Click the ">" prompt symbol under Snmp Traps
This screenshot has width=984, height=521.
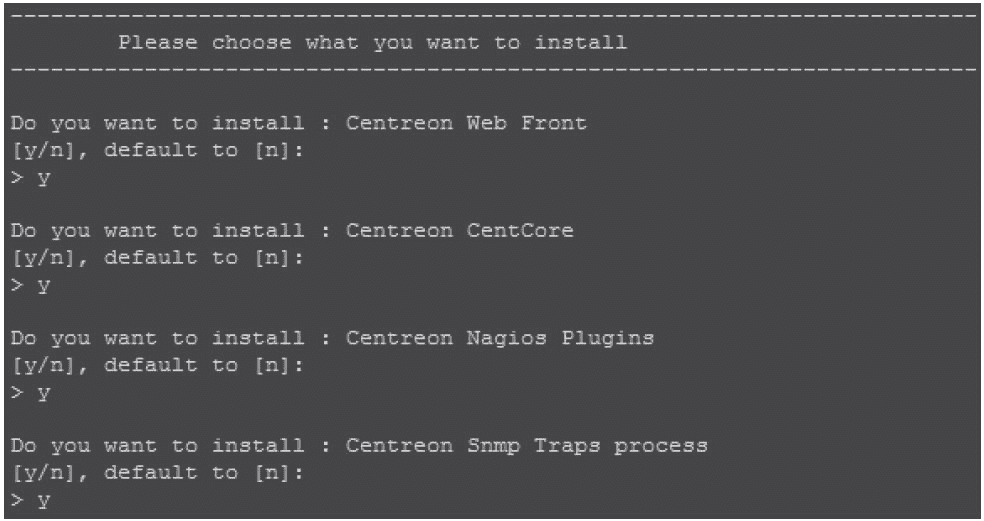pyautogui.click(x=16, y=500)
